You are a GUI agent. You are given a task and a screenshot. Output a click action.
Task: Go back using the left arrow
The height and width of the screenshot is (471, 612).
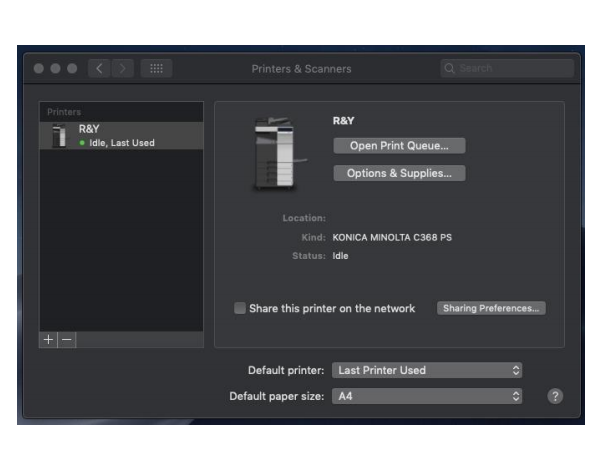point(99,69)
